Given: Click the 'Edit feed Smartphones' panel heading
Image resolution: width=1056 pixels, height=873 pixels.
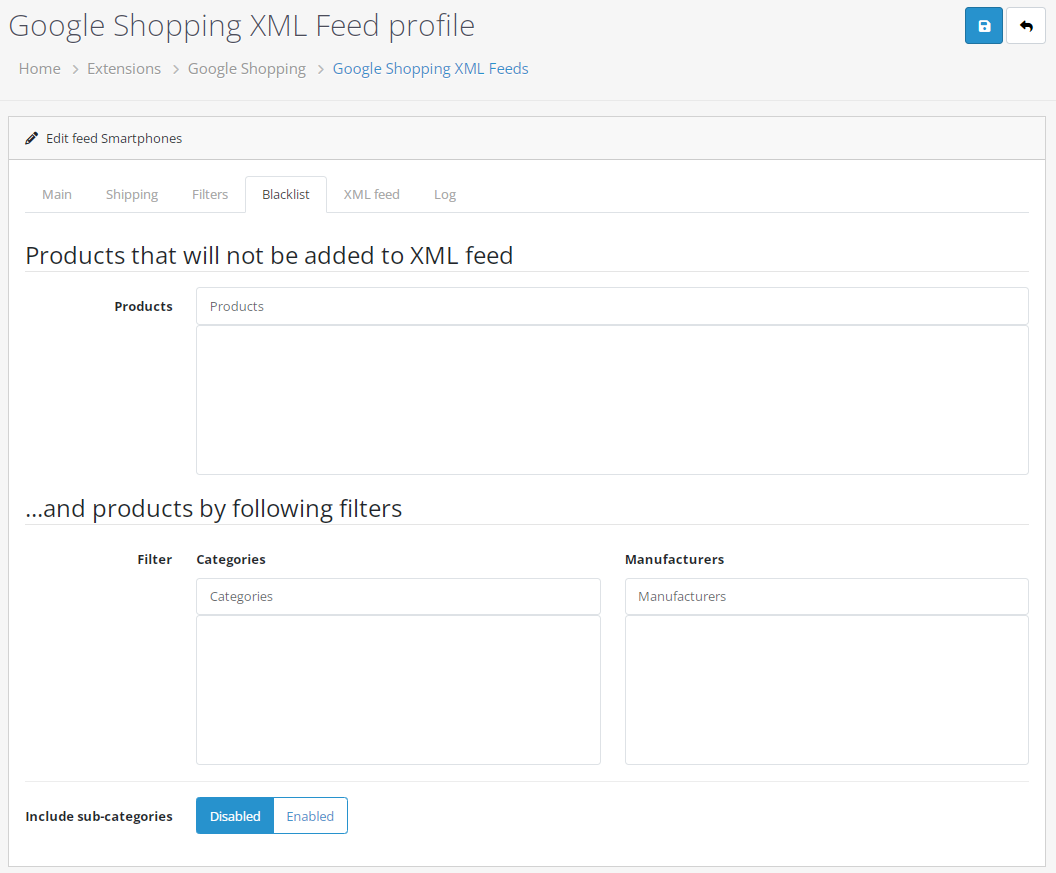Looking at the screenshot, I should 114,138.
